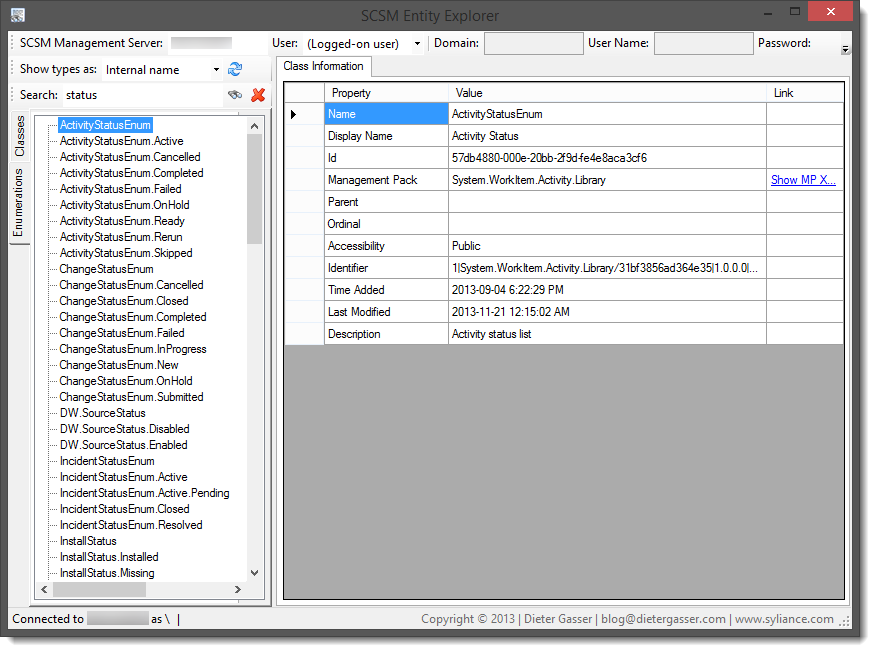Click the System.WorkItem.Activity.Library value cell
The image size is (875, 652).
tap(607, 180)
